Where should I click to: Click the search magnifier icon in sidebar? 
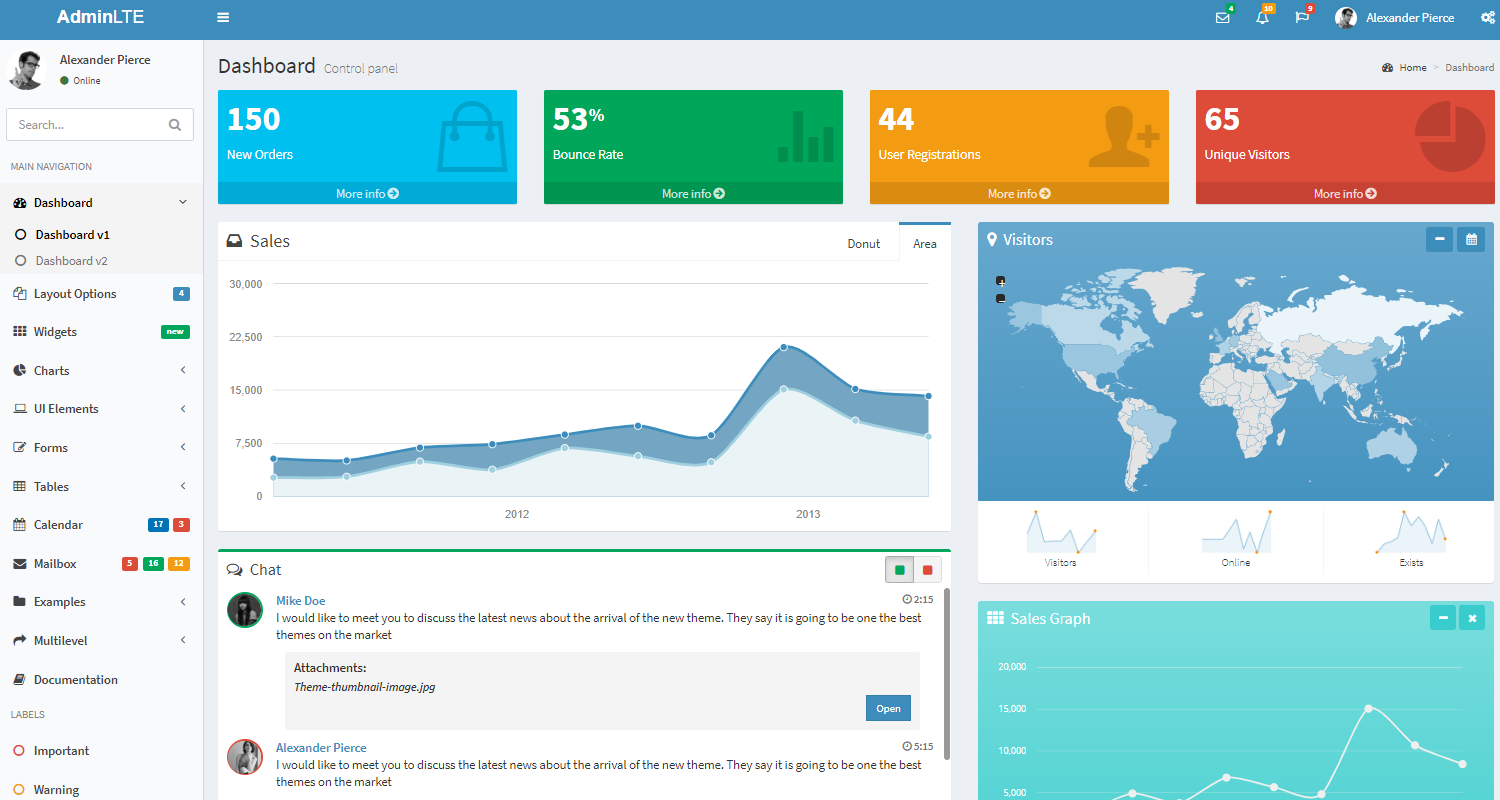tap(175, 125)
